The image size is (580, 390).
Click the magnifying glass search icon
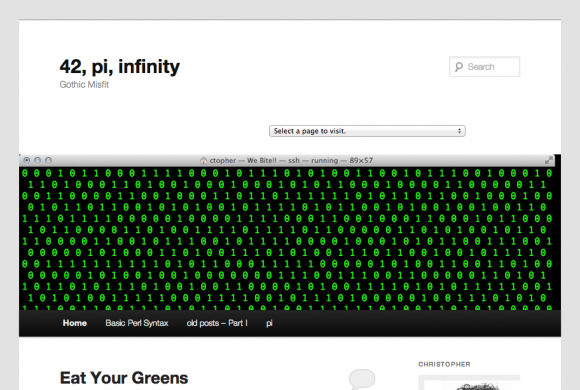click(x=459, y=67)
